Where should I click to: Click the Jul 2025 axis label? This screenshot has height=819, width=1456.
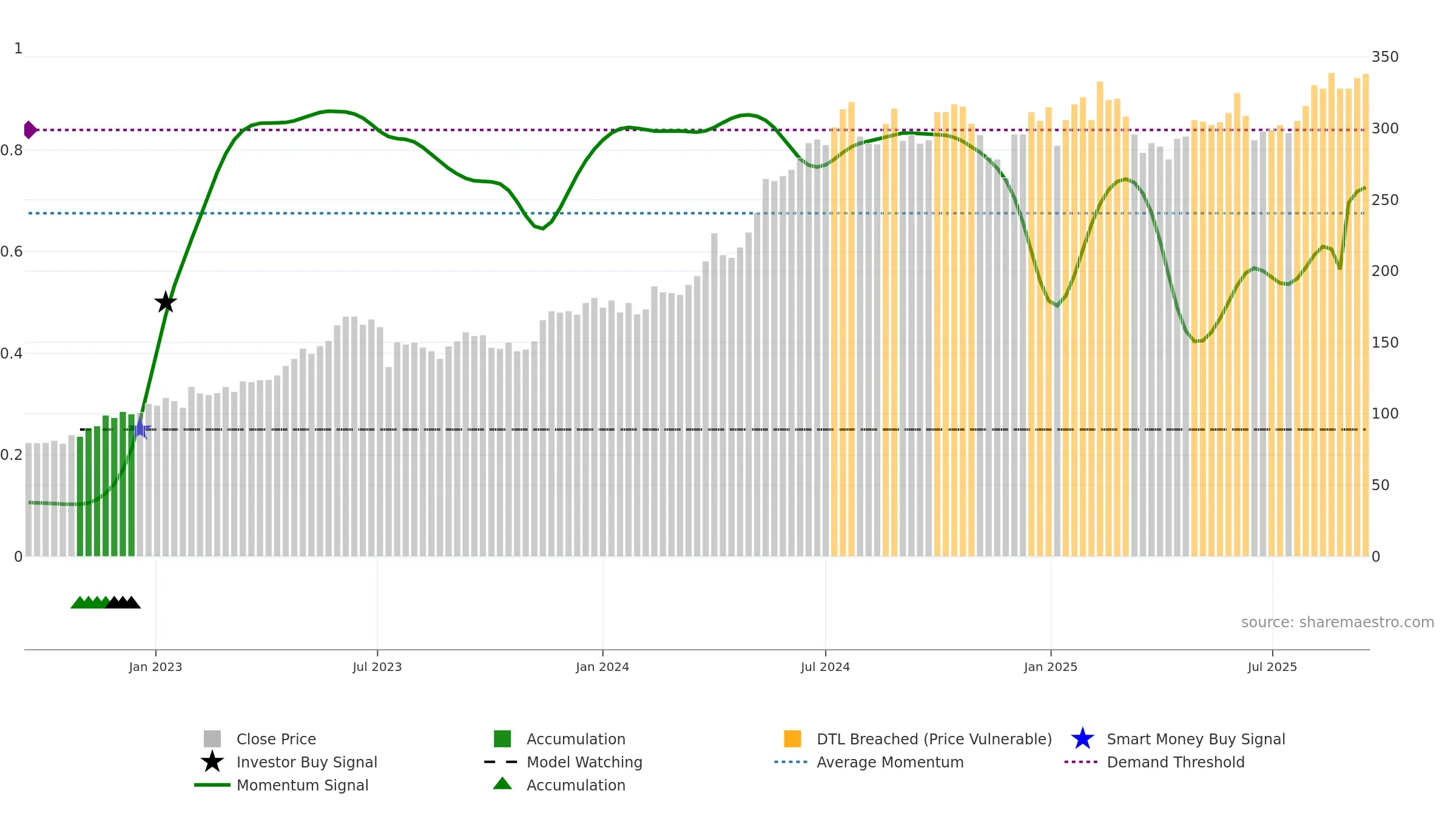click(1272, 667)
